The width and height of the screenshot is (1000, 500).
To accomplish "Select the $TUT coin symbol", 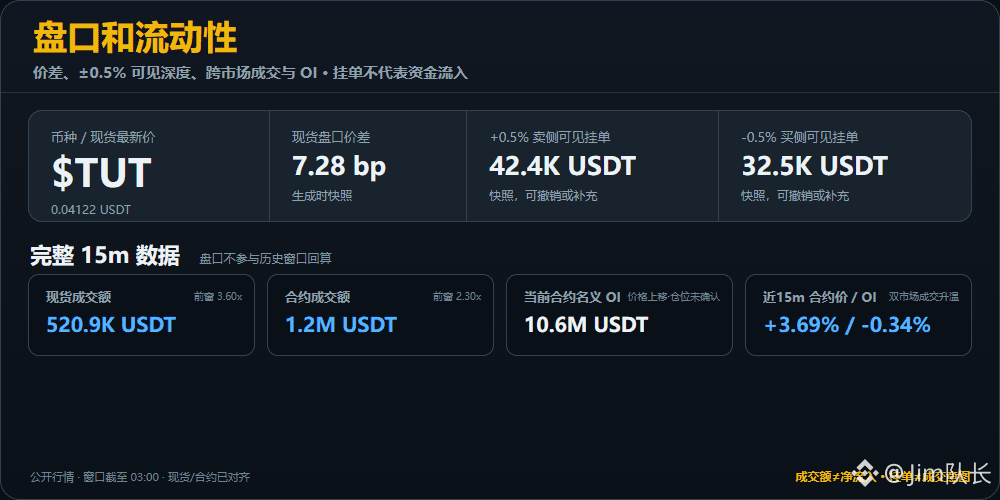I will click(101, 172).
